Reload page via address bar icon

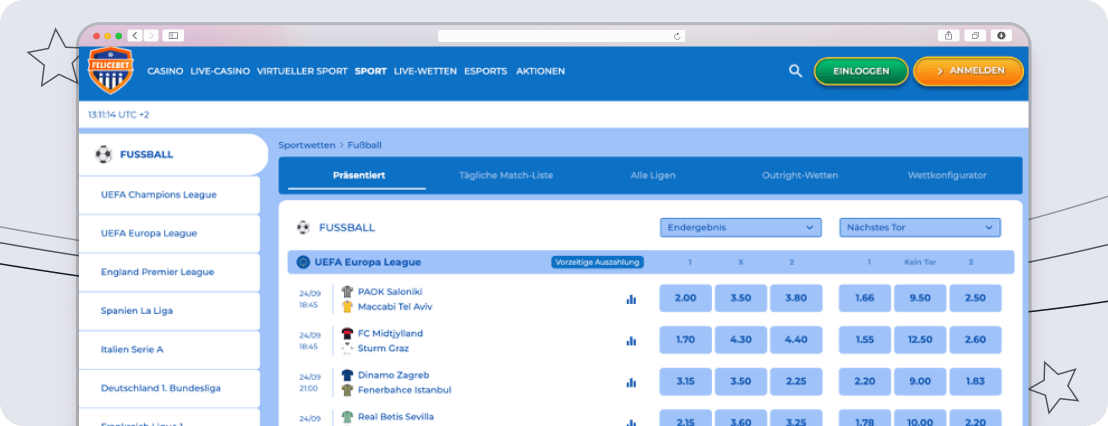[677, 36]
